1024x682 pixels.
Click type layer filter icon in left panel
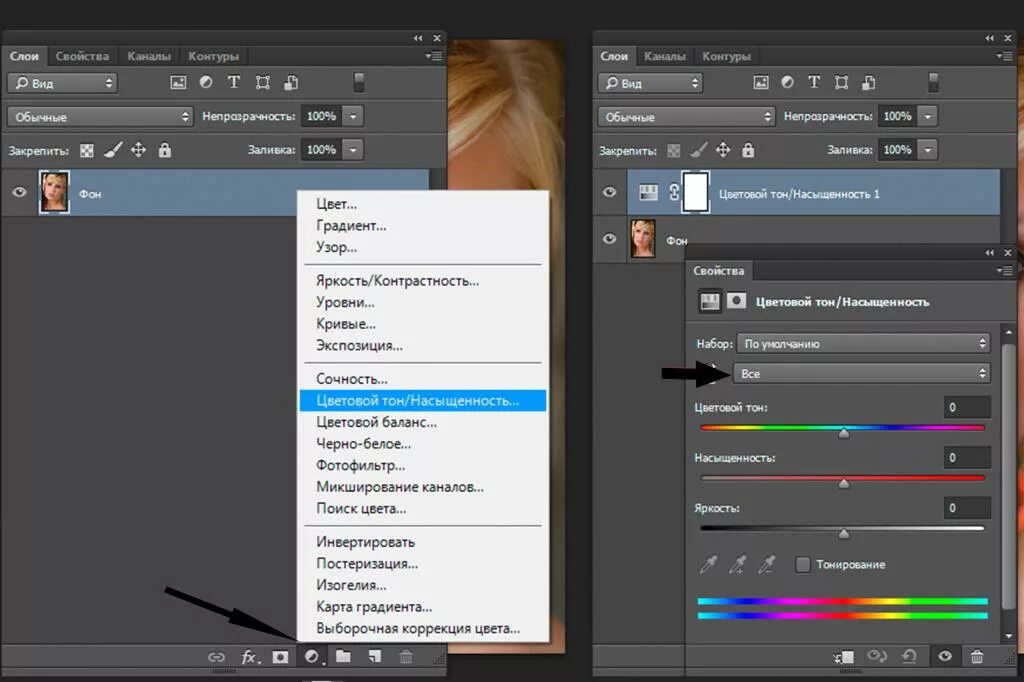point(234,82)
